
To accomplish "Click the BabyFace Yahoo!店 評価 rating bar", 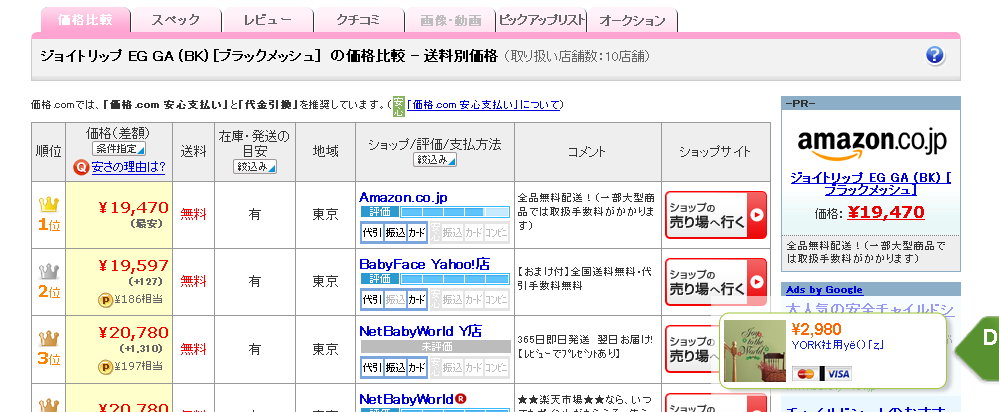I will [435, 279].
